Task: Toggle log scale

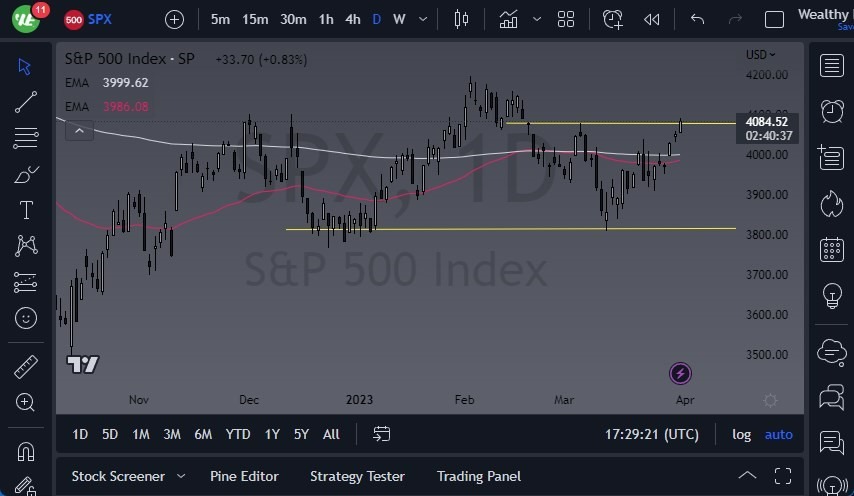Action: tap(741, 434)
